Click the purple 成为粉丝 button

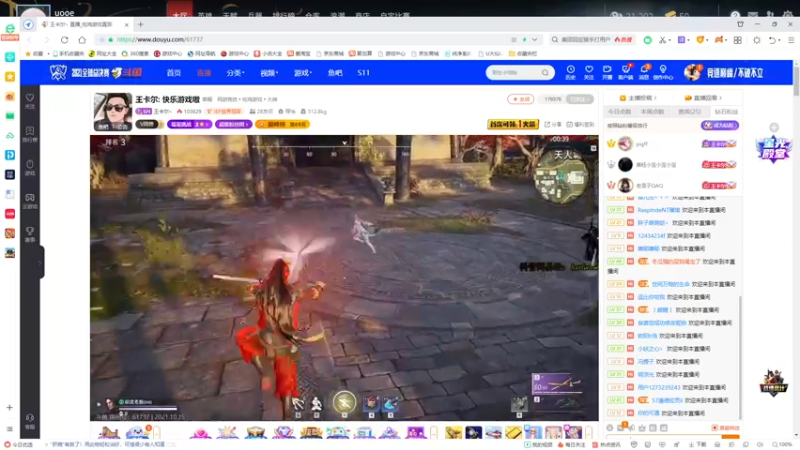point(719,125)
